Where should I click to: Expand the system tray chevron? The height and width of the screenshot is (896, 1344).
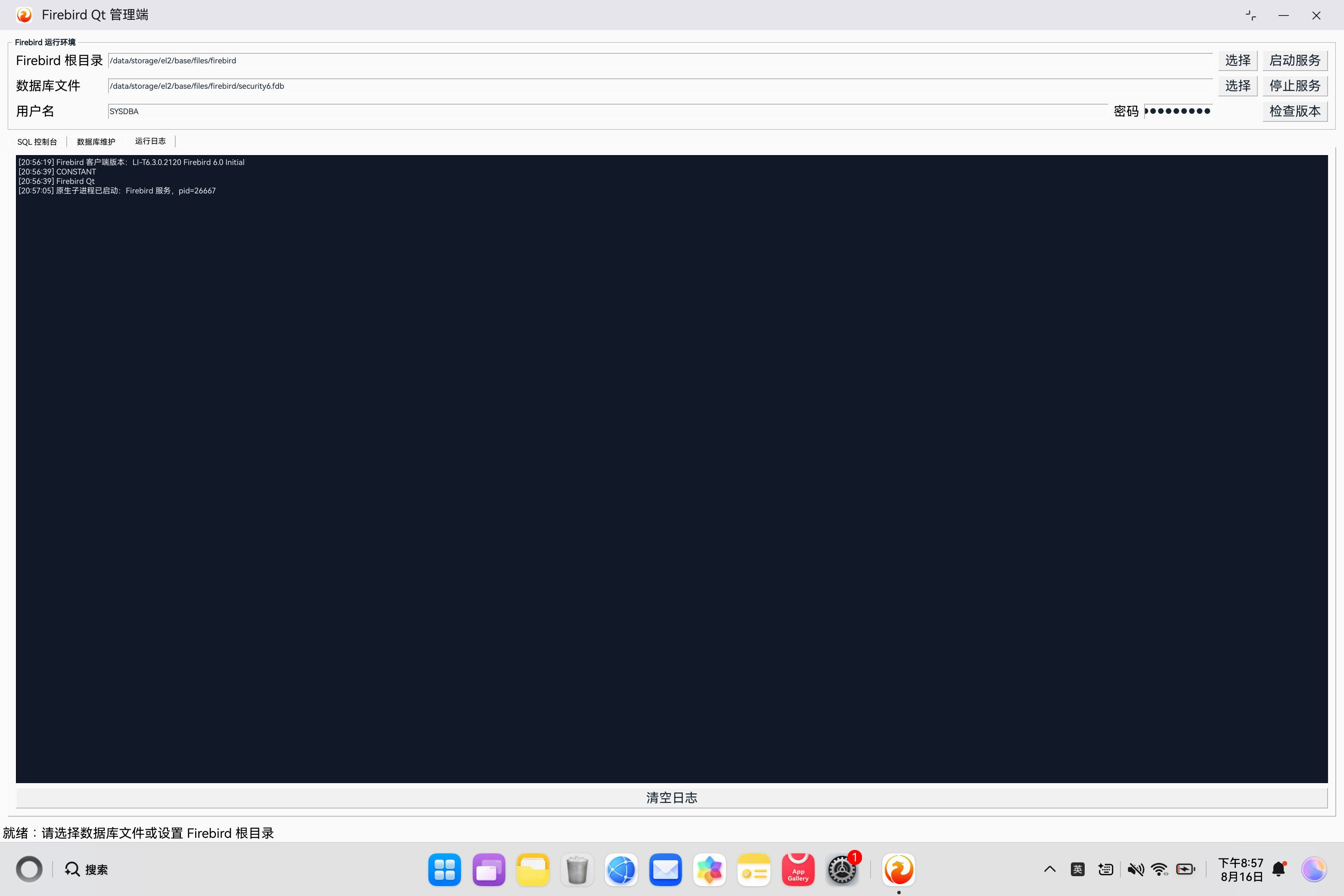tap(1050, 870)
